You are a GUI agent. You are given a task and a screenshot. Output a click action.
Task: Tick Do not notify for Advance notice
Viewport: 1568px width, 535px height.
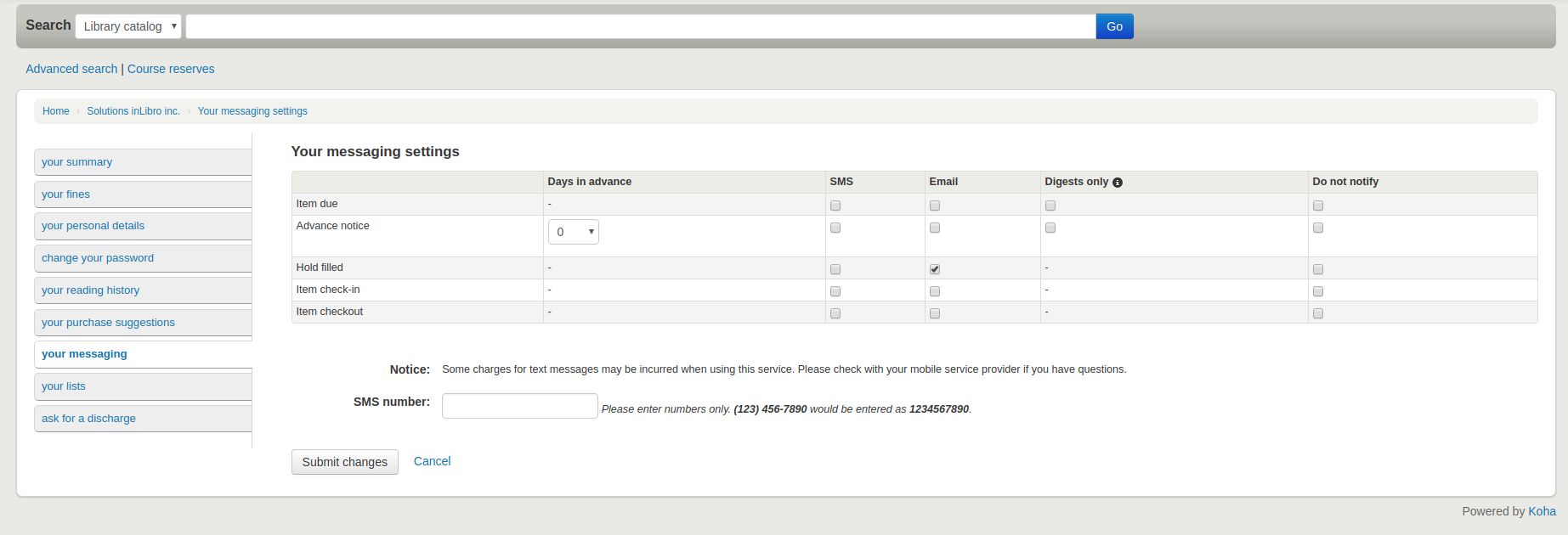click(x=1318, y=228)
